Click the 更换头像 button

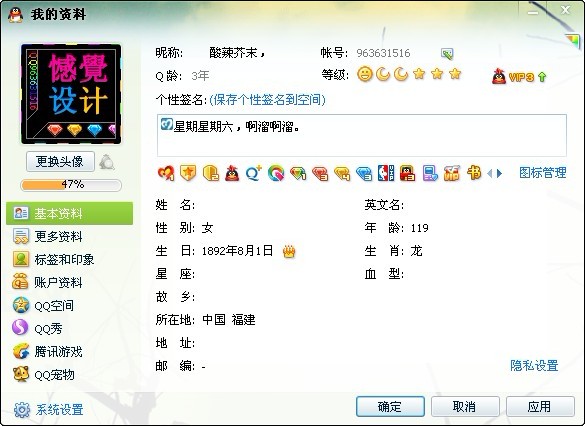pyautogui.click(x=60, y=162)
